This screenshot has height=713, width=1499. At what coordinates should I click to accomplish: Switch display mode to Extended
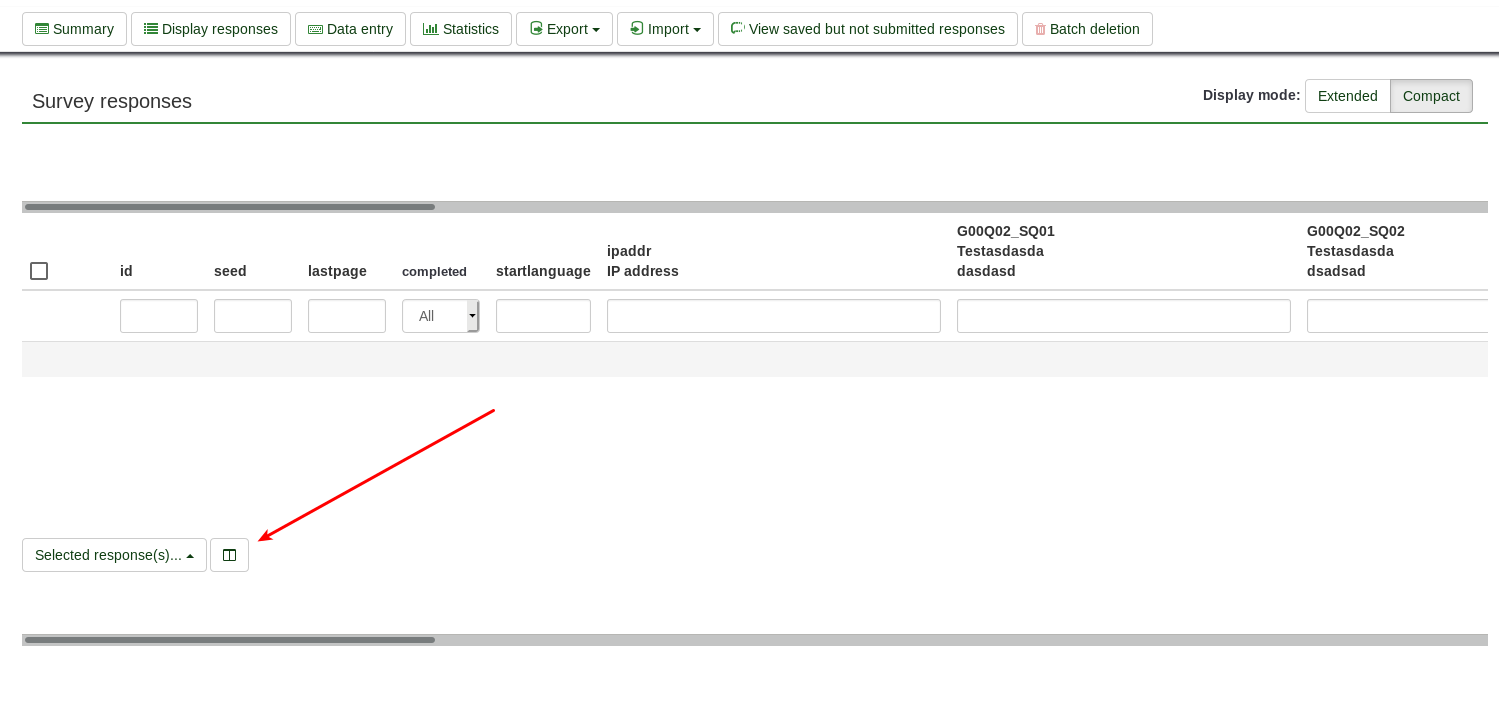[1347, 96]
